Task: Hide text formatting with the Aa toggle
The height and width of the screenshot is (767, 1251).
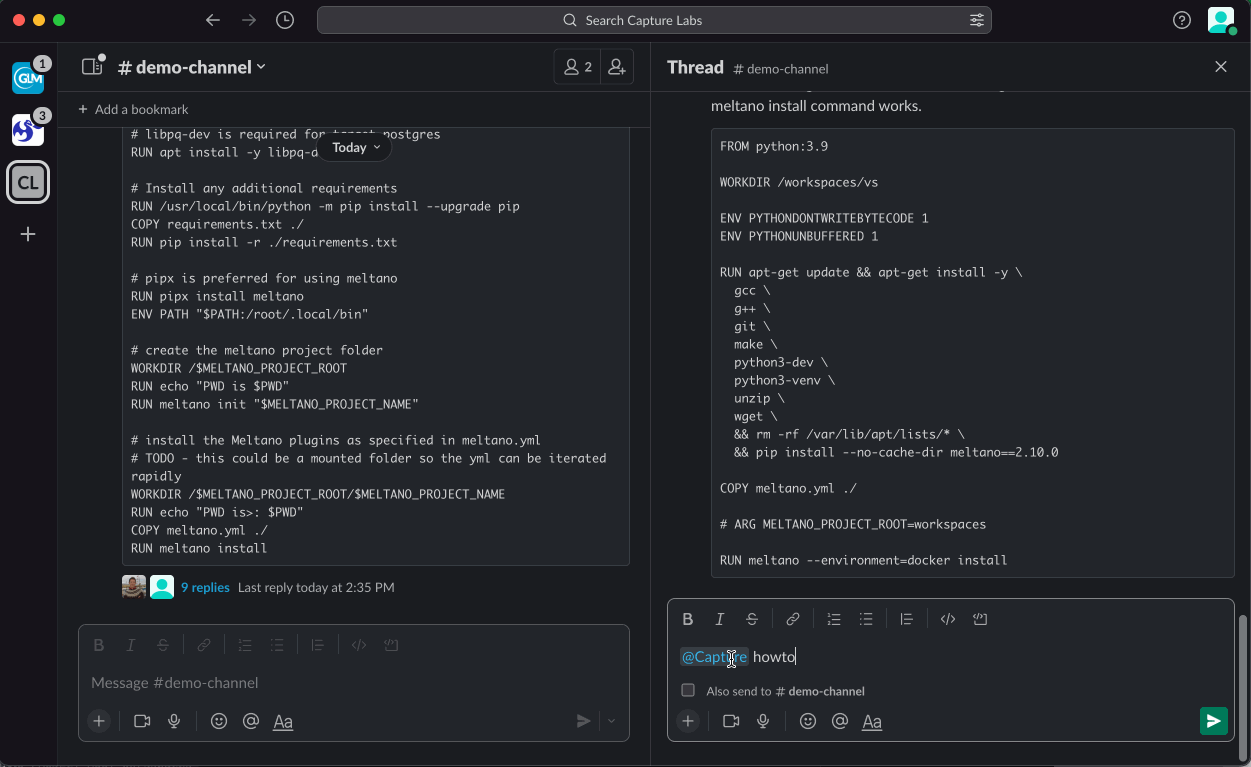Action: point(871,721)
